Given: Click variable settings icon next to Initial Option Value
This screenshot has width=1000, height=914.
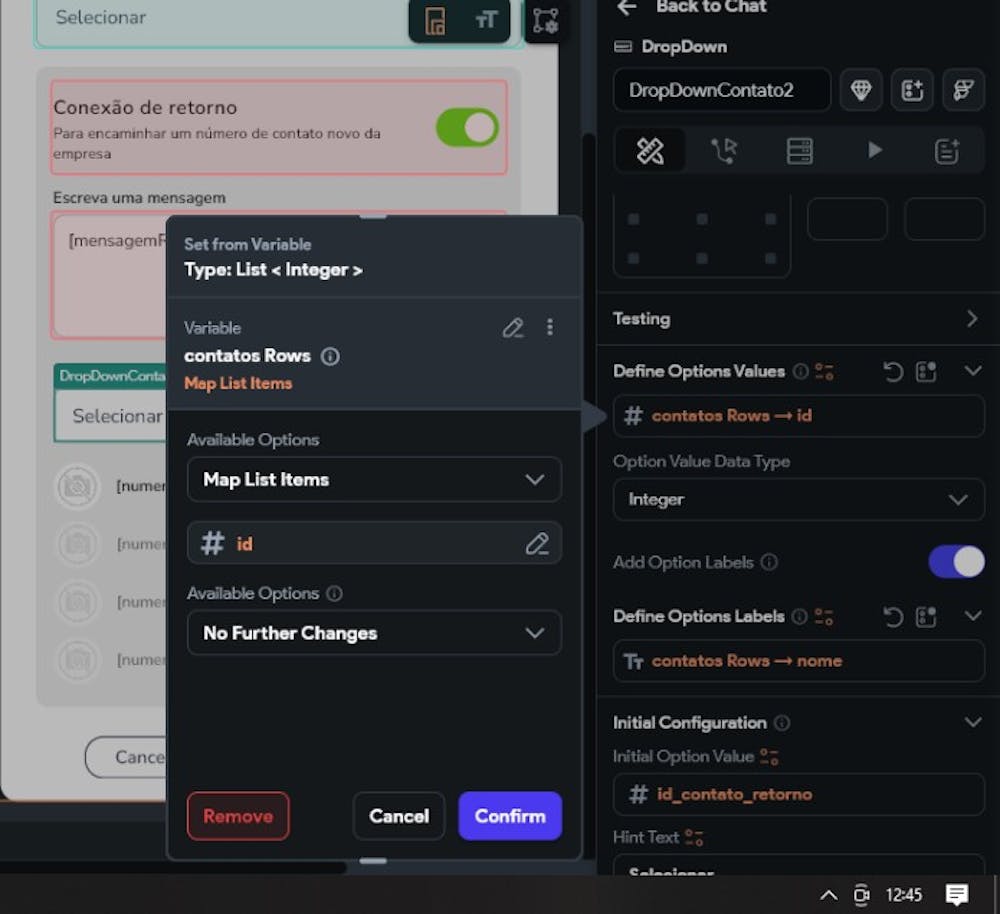Looking at the screenshot, I should coord(769,757).
